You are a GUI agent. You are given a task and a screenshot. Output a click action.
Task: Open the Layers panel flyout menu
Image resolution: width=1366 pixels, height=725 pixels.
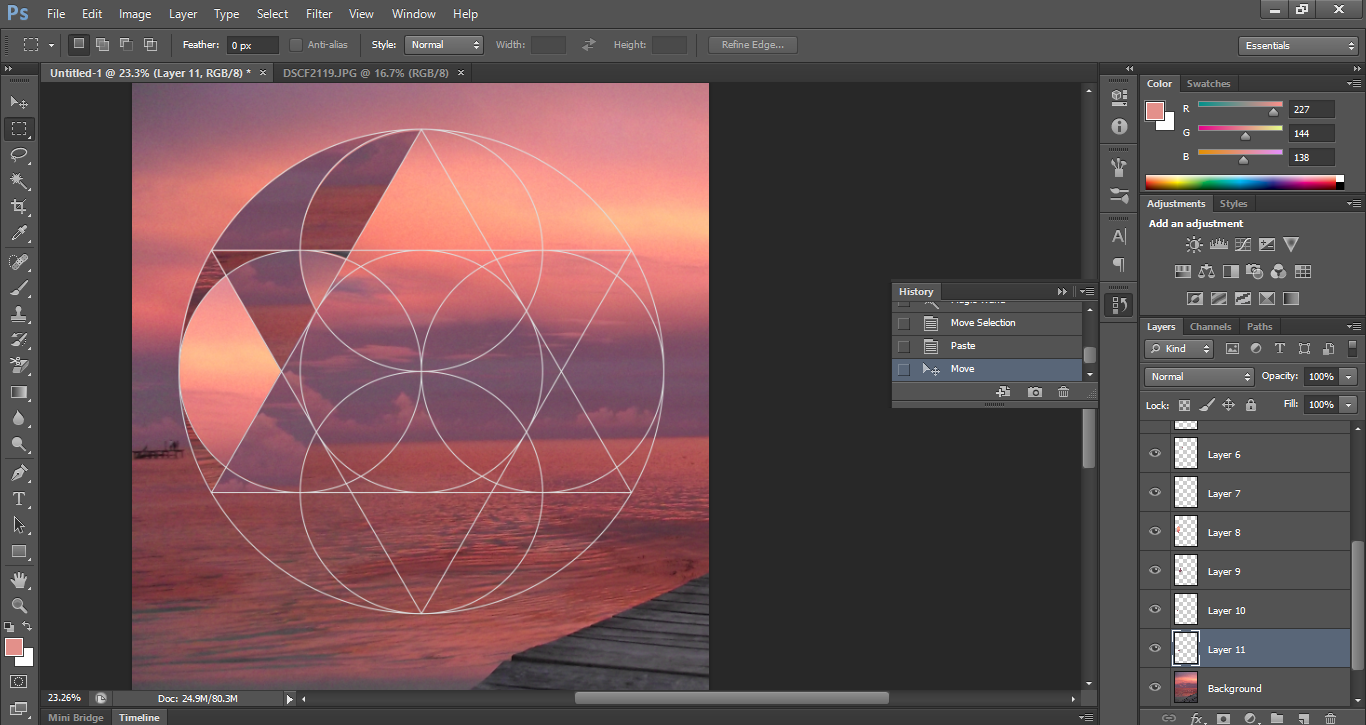(1354, 327)
